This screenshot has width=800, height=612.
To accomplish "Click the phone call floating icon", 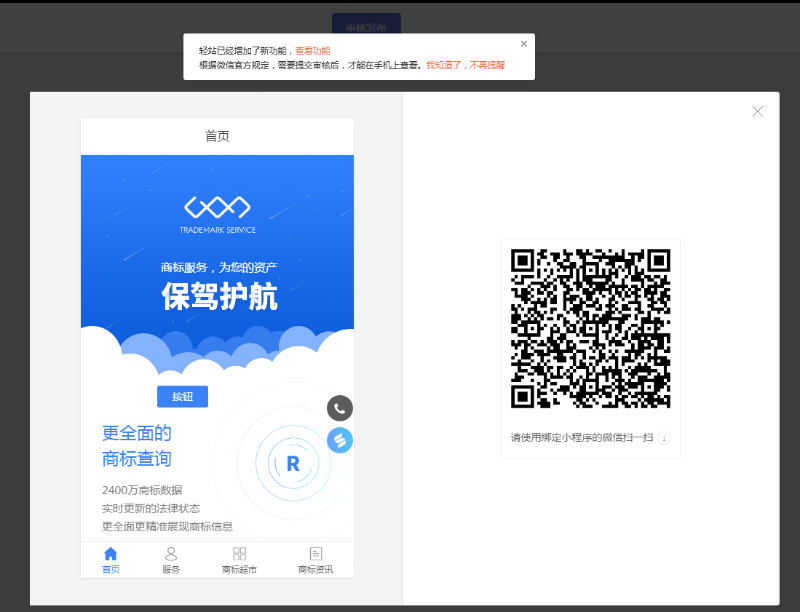I will 340,408.
